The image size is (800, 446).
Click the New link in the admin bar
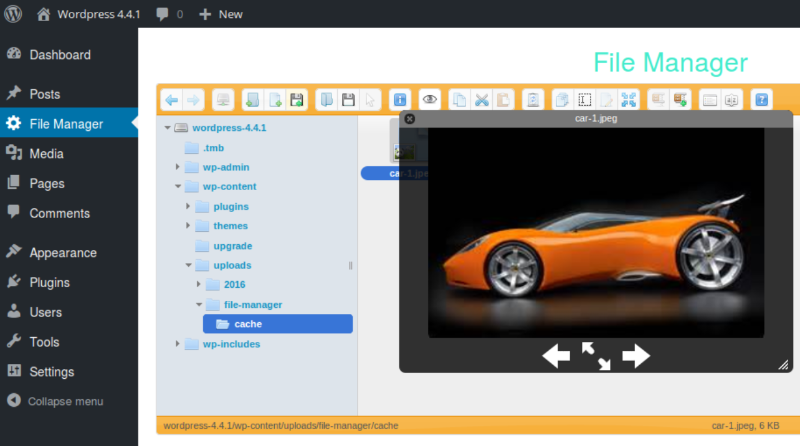(x=221, y=14)
